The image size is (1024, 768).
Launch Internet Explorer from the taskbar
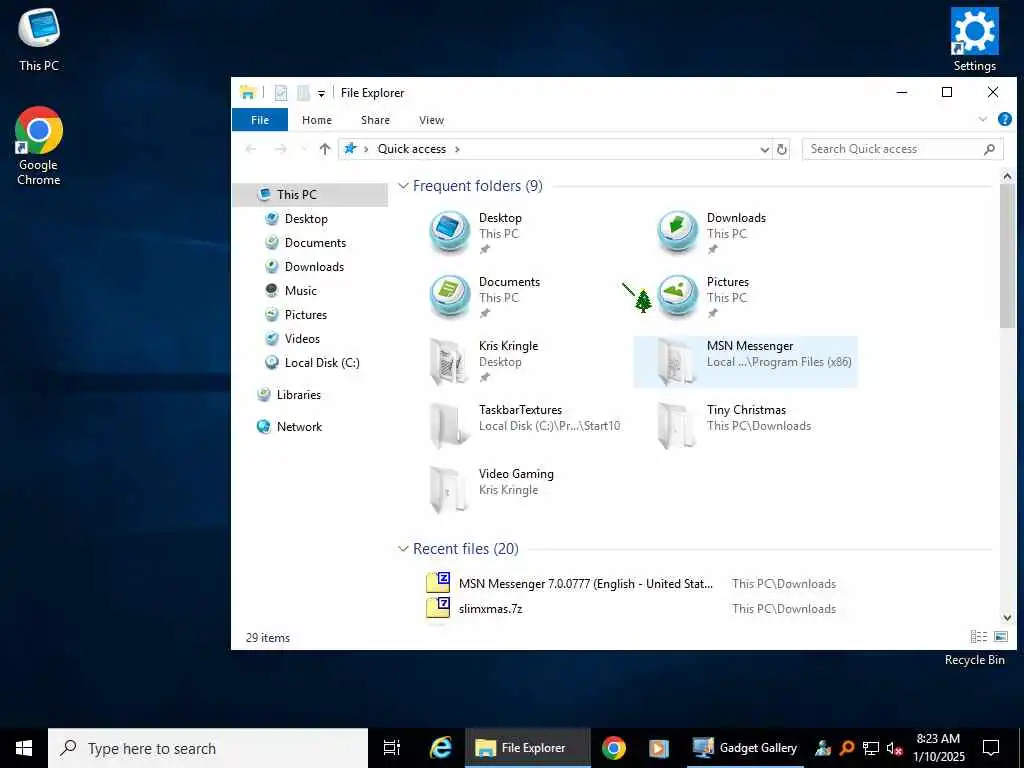(x=441, y=748)
